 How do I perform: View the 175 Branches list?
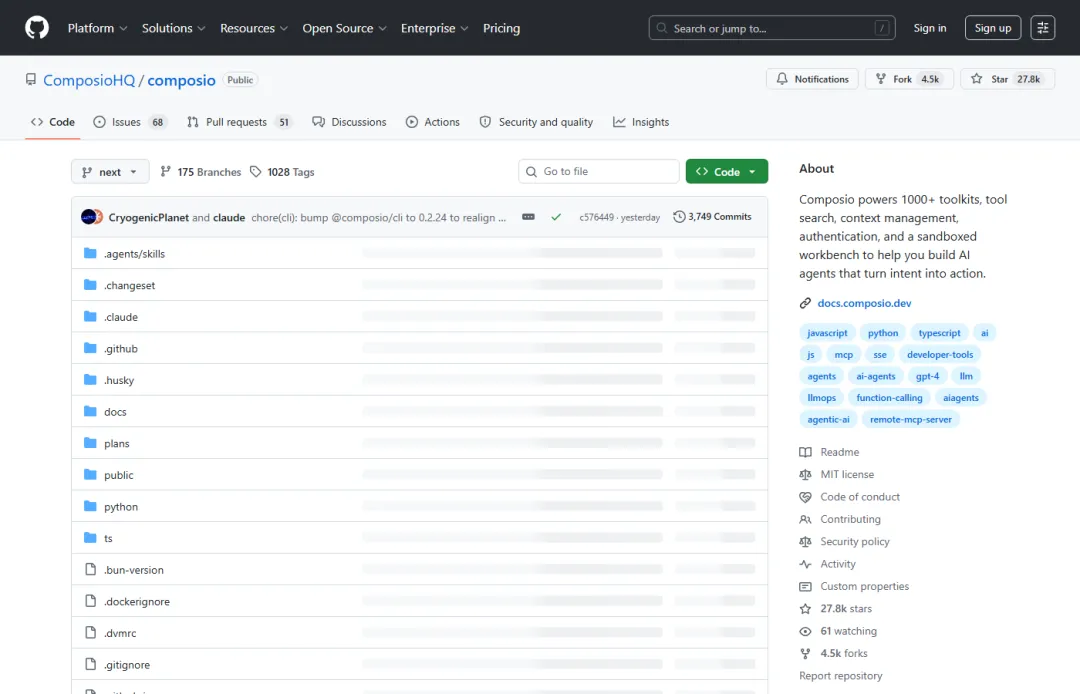200,171
